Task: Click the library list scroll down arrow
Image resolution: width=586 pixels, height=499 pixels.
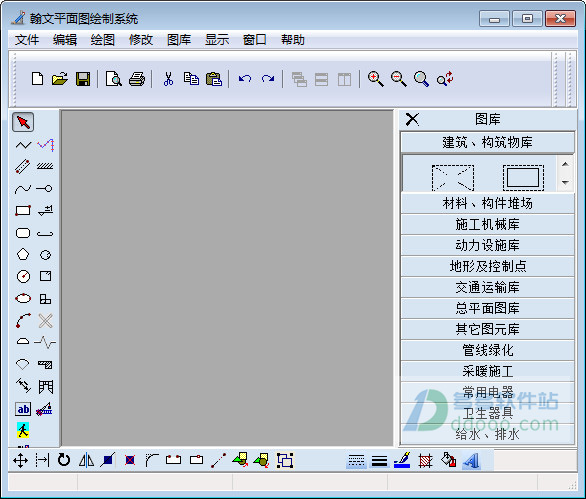Action: click(x=565, y=183)
